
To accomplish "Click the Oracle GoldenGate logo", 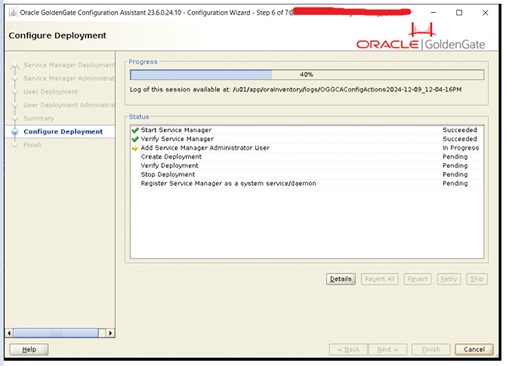I will [420, 37].
